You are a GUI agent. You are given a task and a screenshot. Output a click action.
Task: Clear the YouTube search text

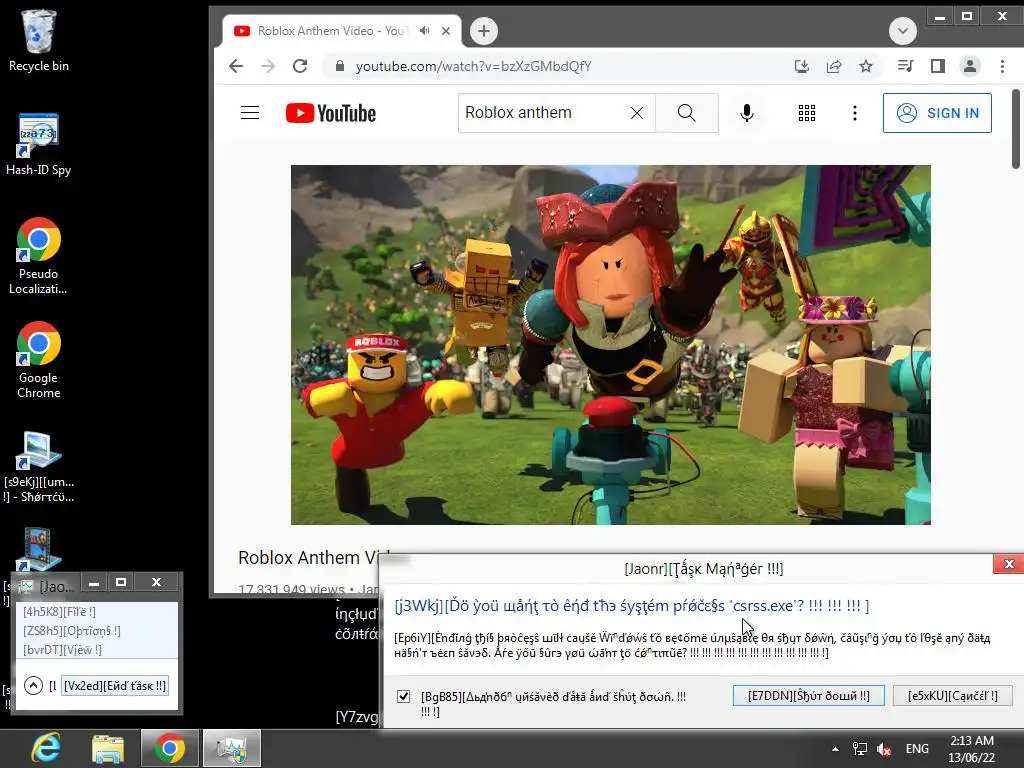(x=637, y=113)
